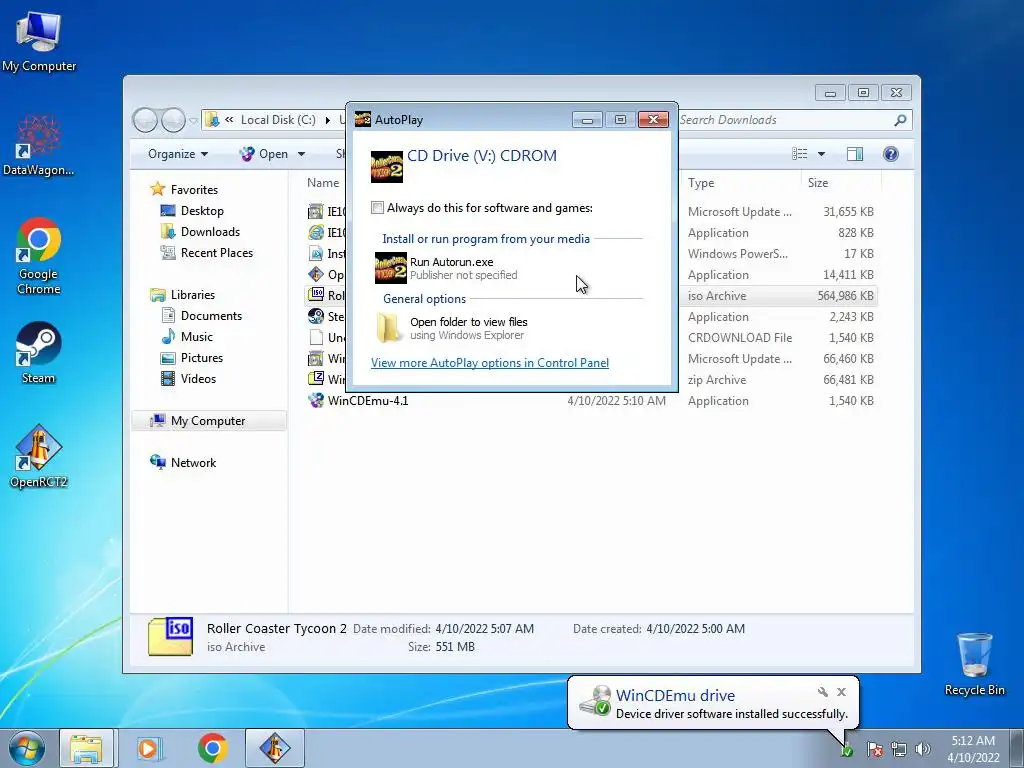The height and width of the screenshot is (768, 1024).
Task: Click the '31,655 KB' size cell
Action: coord(848,212)
